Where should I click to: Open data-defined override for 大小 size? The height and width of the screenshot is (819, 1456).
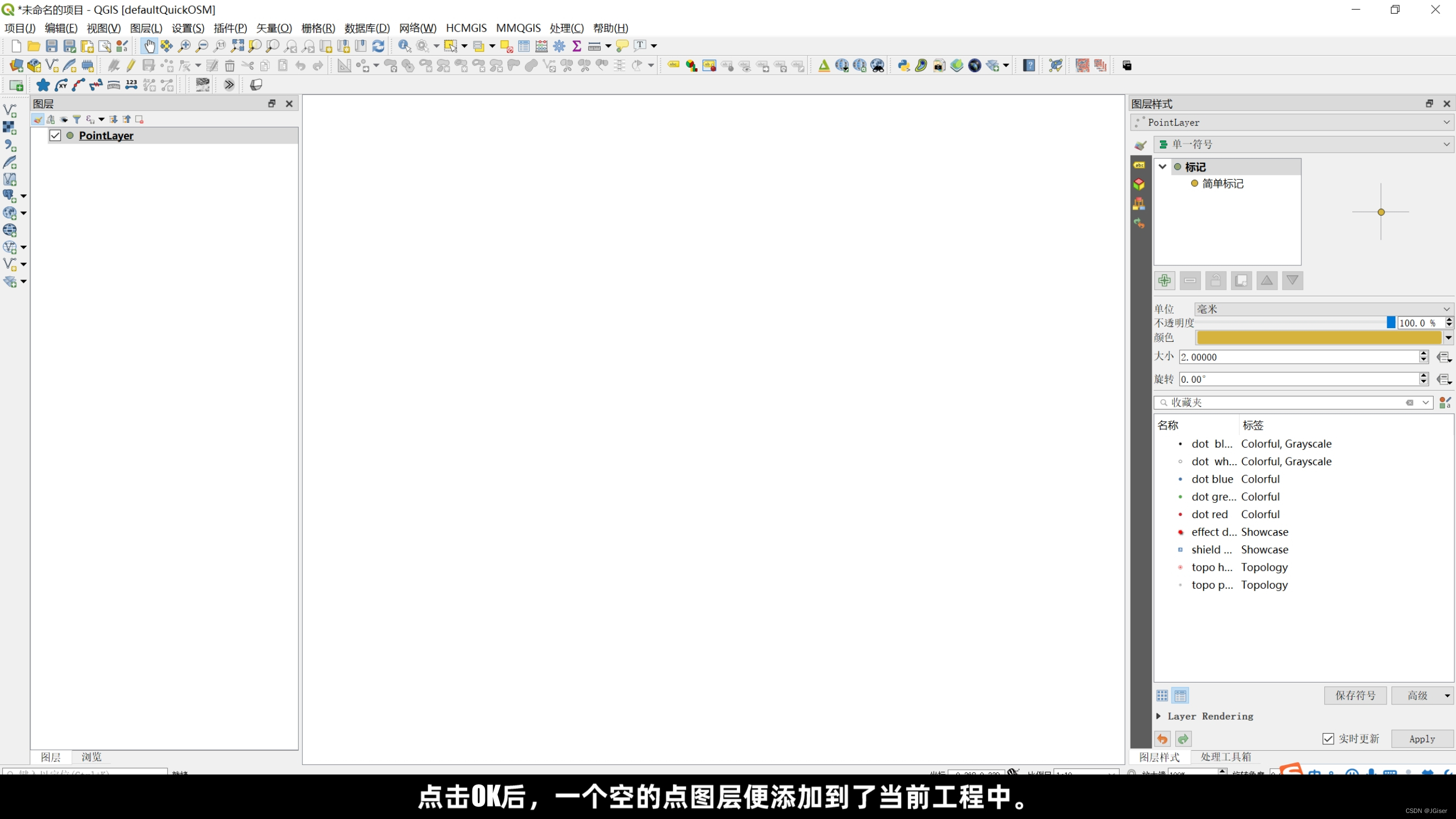coord(1444,357)
